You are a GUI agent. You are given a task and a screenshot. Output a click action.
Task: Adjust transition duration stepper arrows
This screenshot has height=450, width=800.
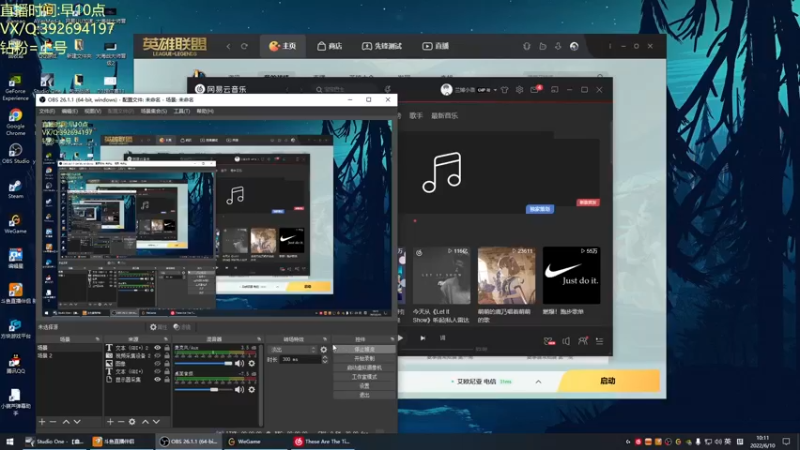click(324, 360)
